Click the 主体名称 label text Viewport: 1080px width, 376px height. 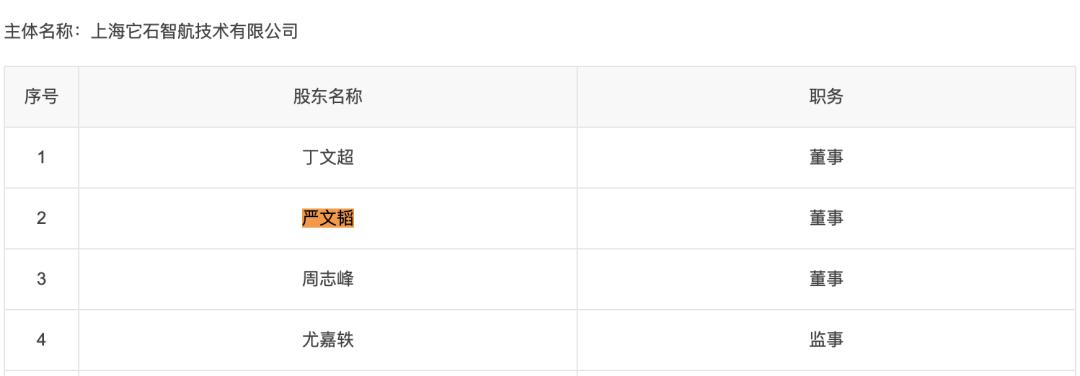pyautogui.click(x=39, y=32)
